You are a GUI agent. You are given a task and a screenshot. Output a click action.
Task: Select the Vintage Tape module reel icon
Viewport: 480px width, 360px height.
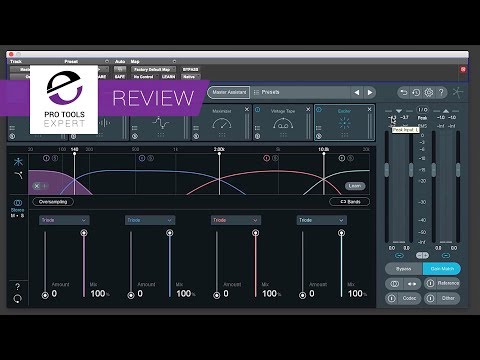[283, 124]
